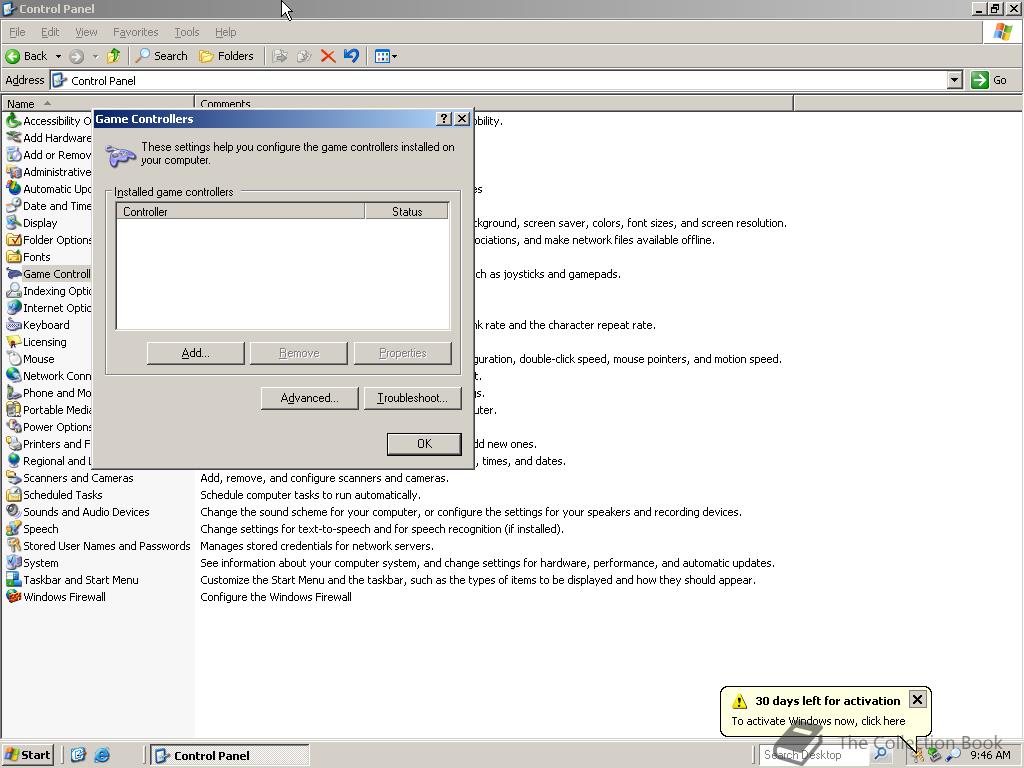Viewport: 1024px width, 768px height.
Task: Launch Internet Explorer from Quick Launch
Action: tap(102, 755)
